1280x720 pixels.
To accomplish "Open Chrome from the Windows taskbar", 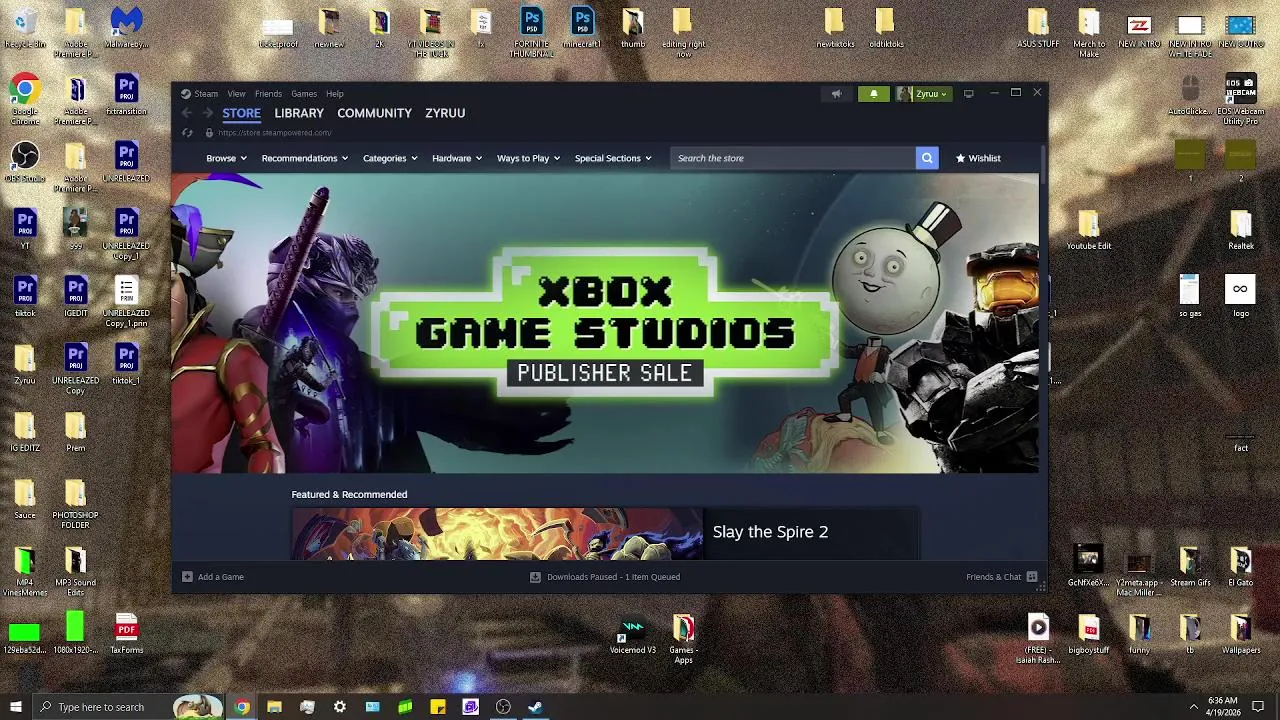I will [x=242, y=707].
